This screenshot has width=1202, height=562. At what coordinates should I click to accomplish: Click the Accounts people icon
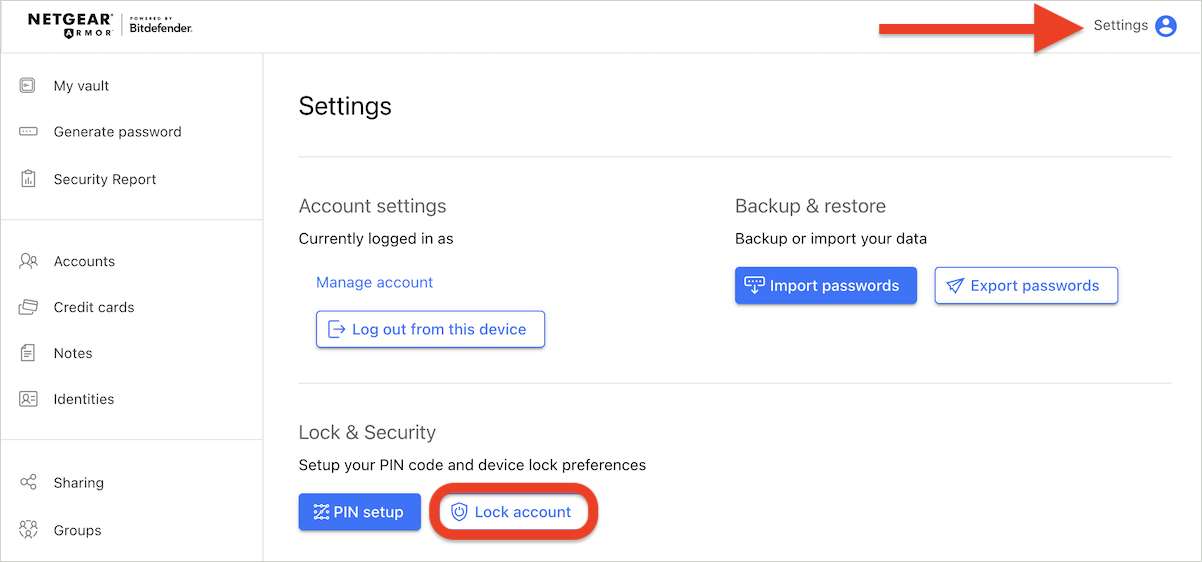click(x=28, y=261)
